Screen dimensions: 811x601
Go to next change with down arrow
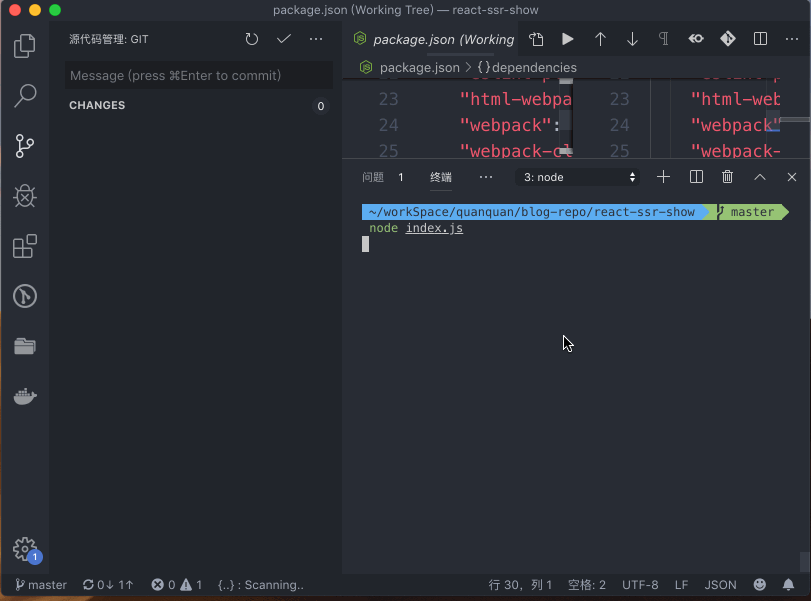click(632, 39)
